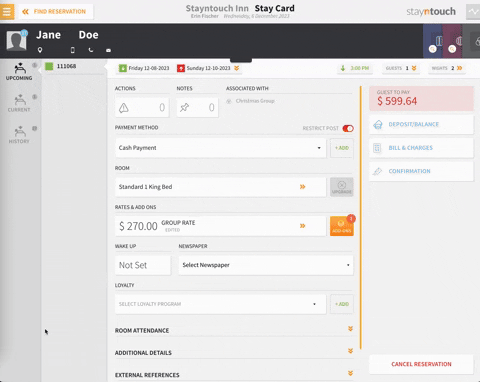The image size is (480, 382).
Task: Toggle the Restrict Post switch
Action: coord(348,128)
